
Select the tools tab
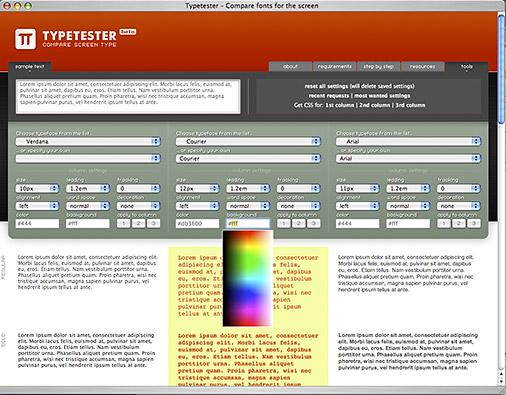click(x=467, y=67)
